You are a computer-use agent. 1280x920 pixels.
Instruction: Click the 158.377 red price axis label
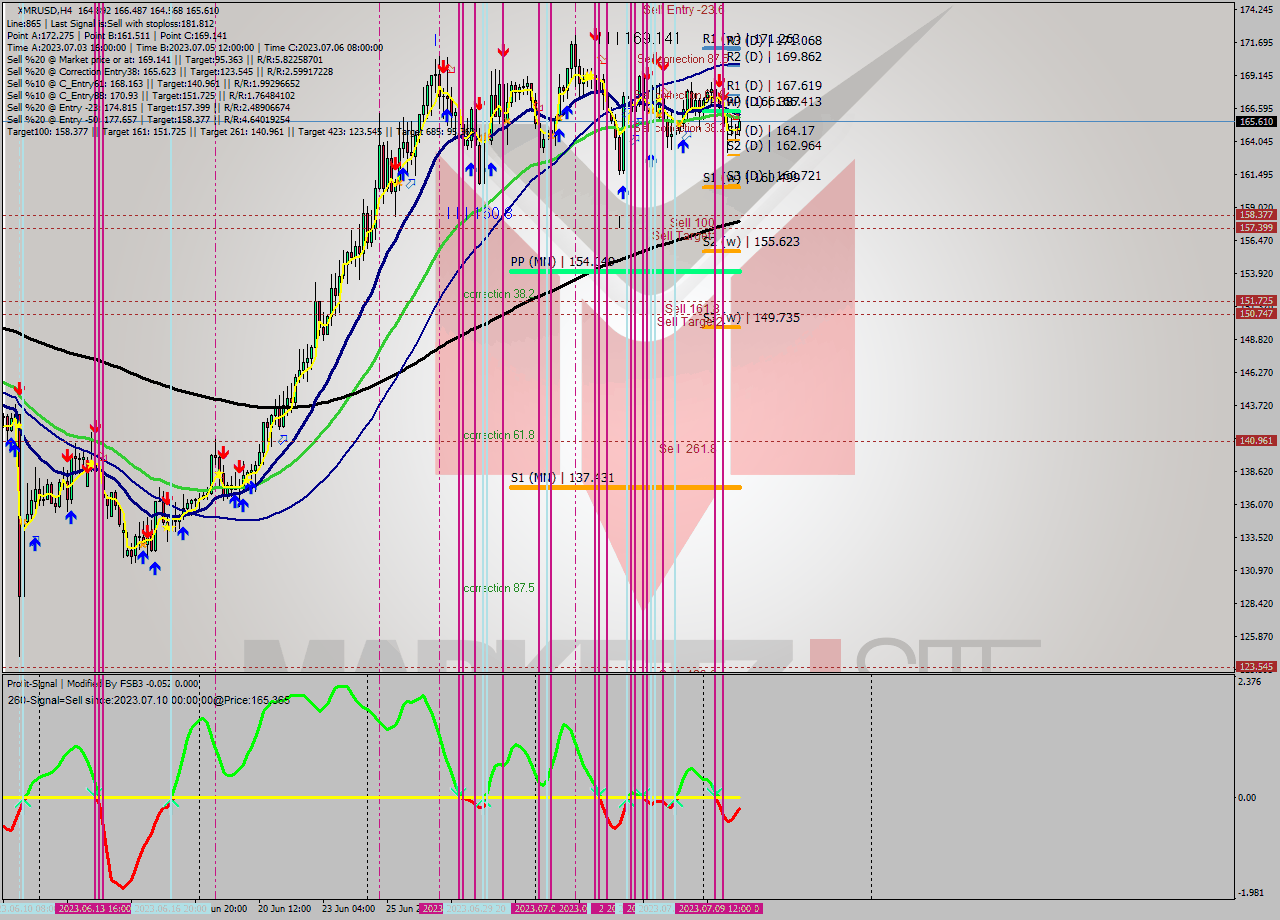1256,215
